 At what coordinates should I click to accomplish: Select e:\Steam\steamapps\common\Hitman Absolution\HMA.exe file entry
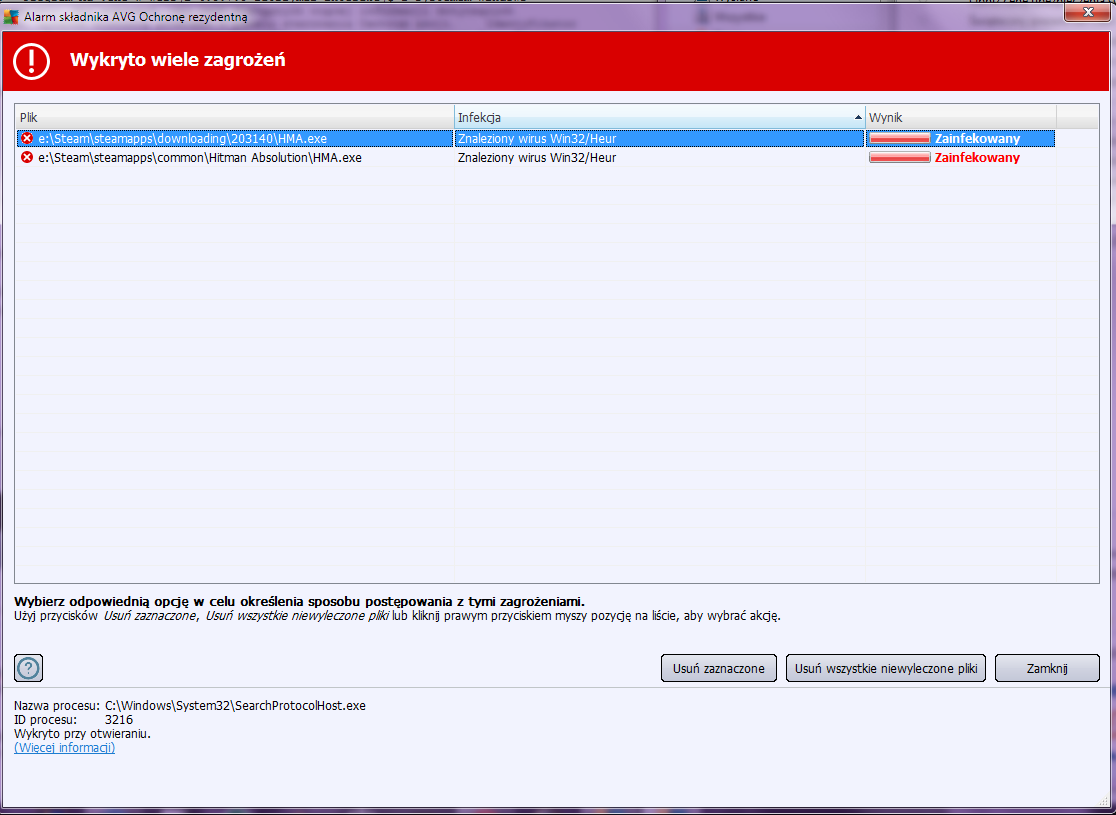click(x=200, y=157)
